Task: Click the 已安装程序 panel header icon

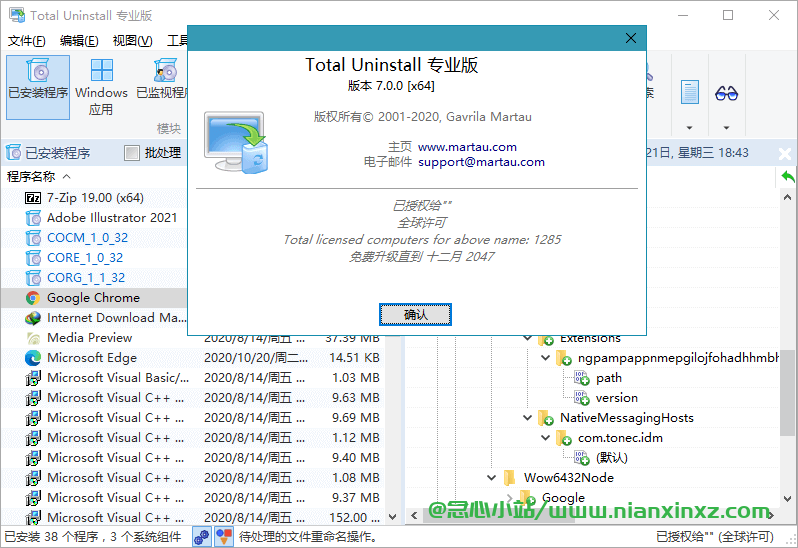Action: [x=14, y=153]
